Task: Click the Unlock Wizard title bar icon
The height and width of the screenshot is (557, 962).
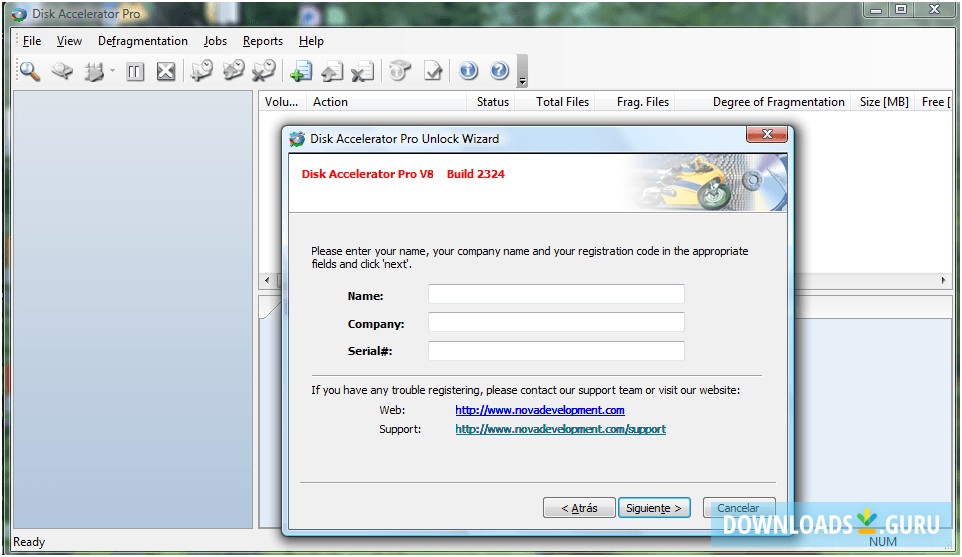Action: [297, 139]
